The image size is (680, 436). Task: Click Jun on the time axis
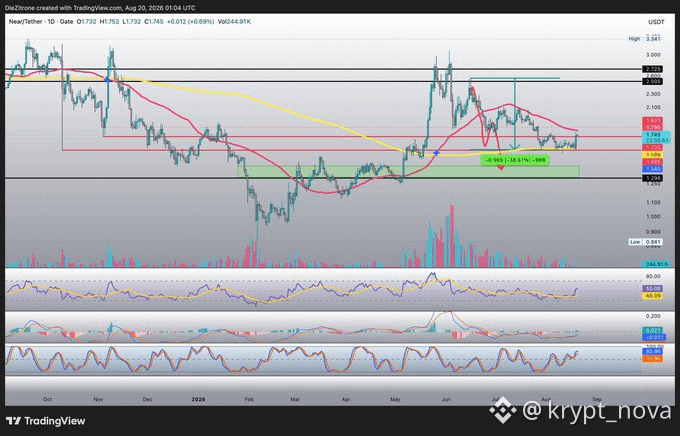pyautogui.click(x=446, y=399)
